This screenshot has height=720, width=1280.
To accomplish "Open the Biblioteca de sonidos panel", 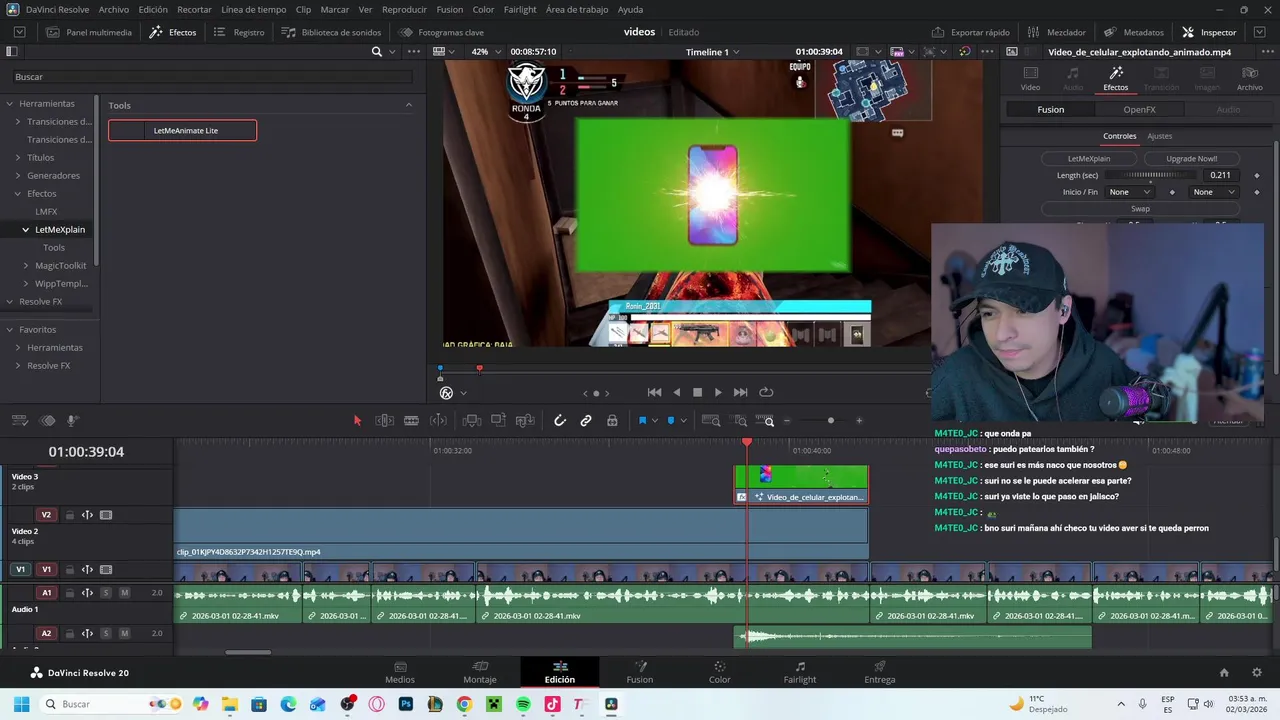I will 331,32.
